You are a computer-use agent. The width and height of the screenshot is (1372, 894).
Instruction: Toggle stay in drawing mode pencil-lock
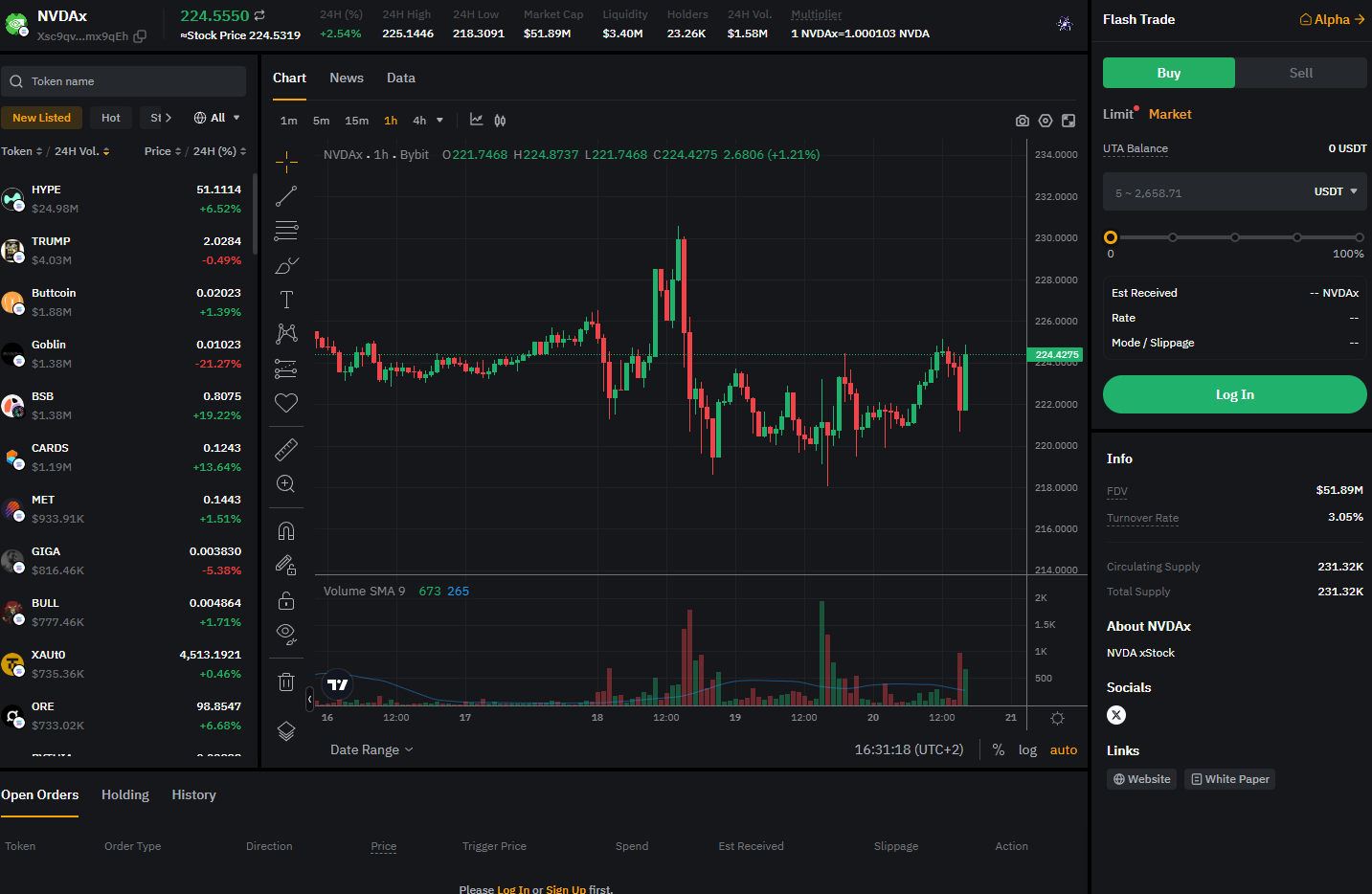click(286, 566)
